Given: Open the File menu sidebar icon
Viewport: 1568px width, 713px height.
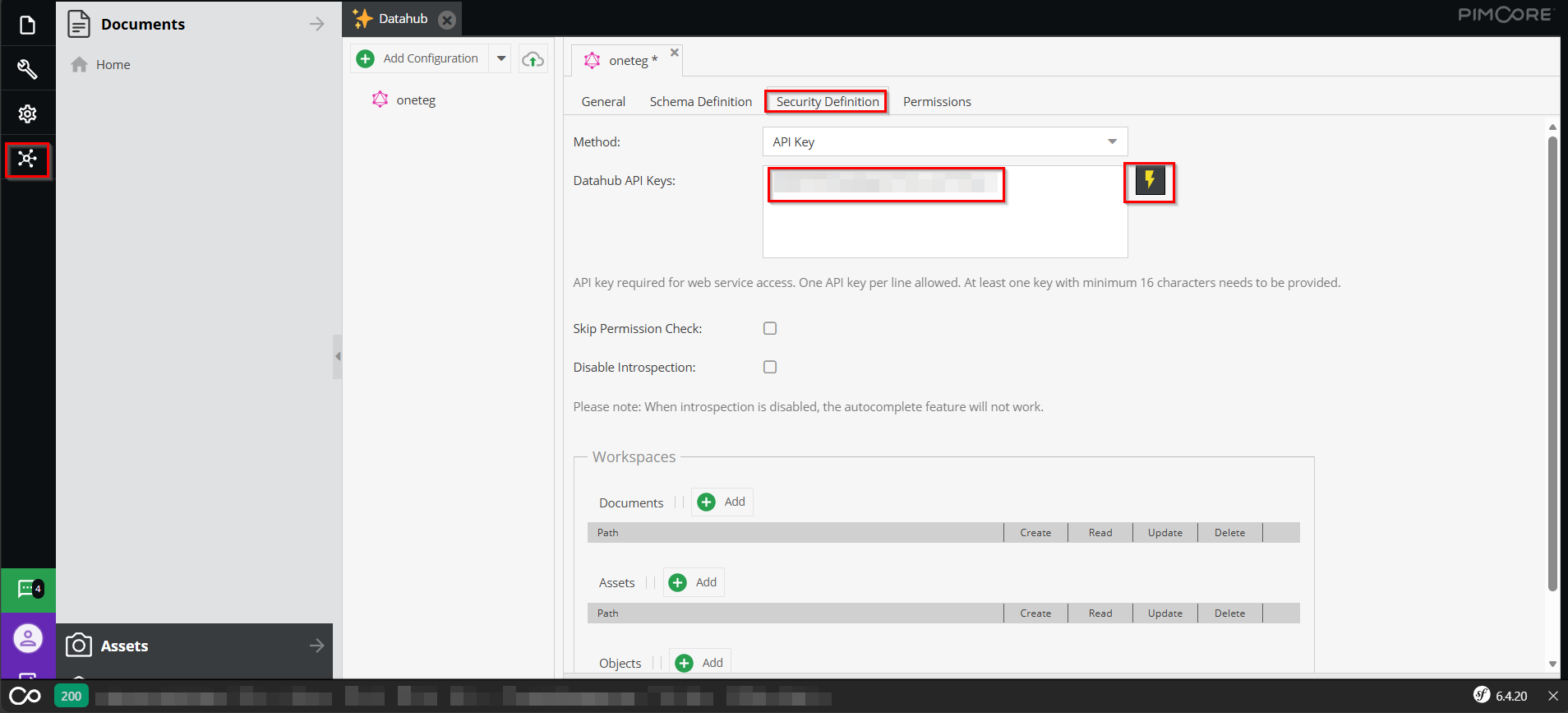Looking at the screenshot, I should (x=27, y=25).
